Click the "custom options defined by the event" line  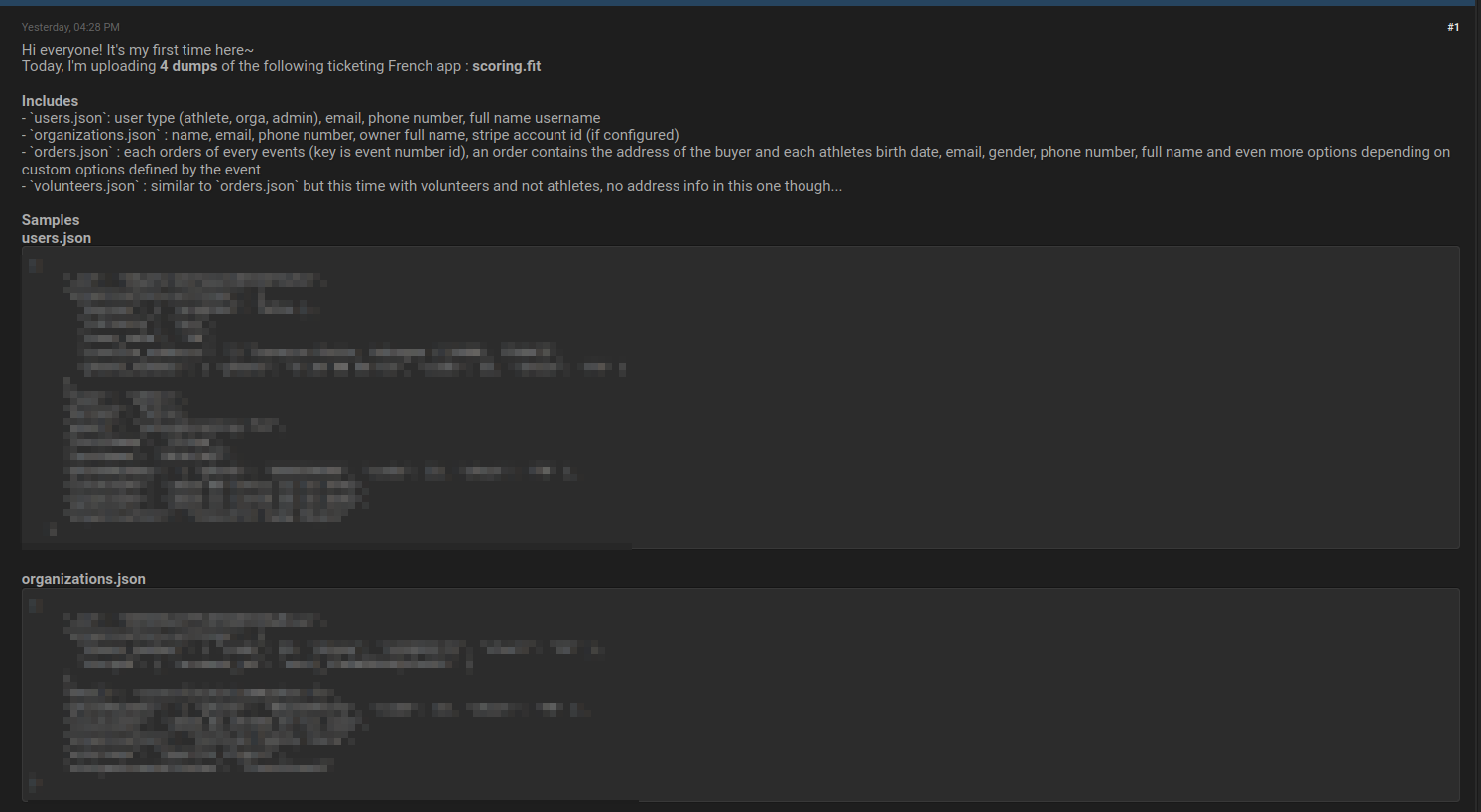(141, 170)
